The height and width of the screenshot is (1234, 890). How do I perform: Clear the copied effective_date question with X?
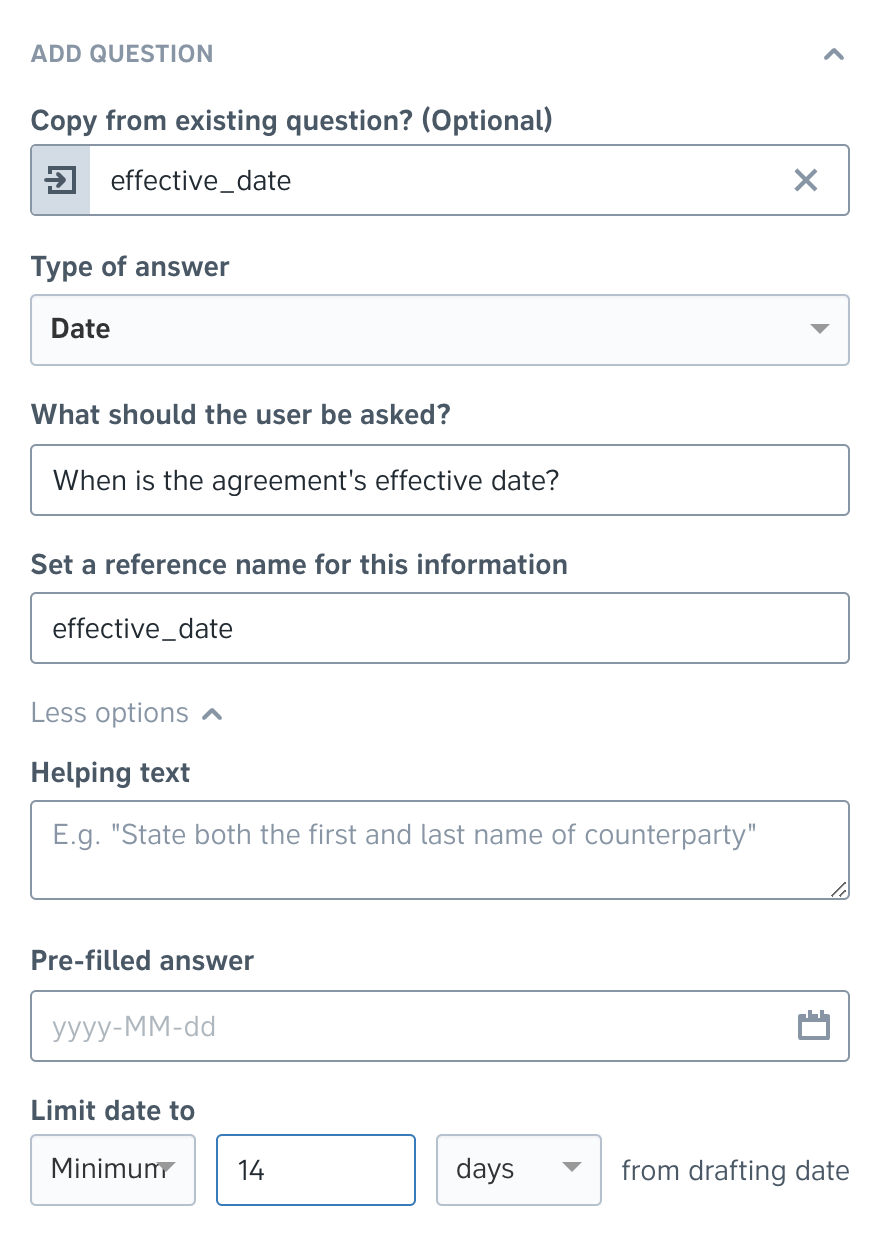[x=805, y=180]
